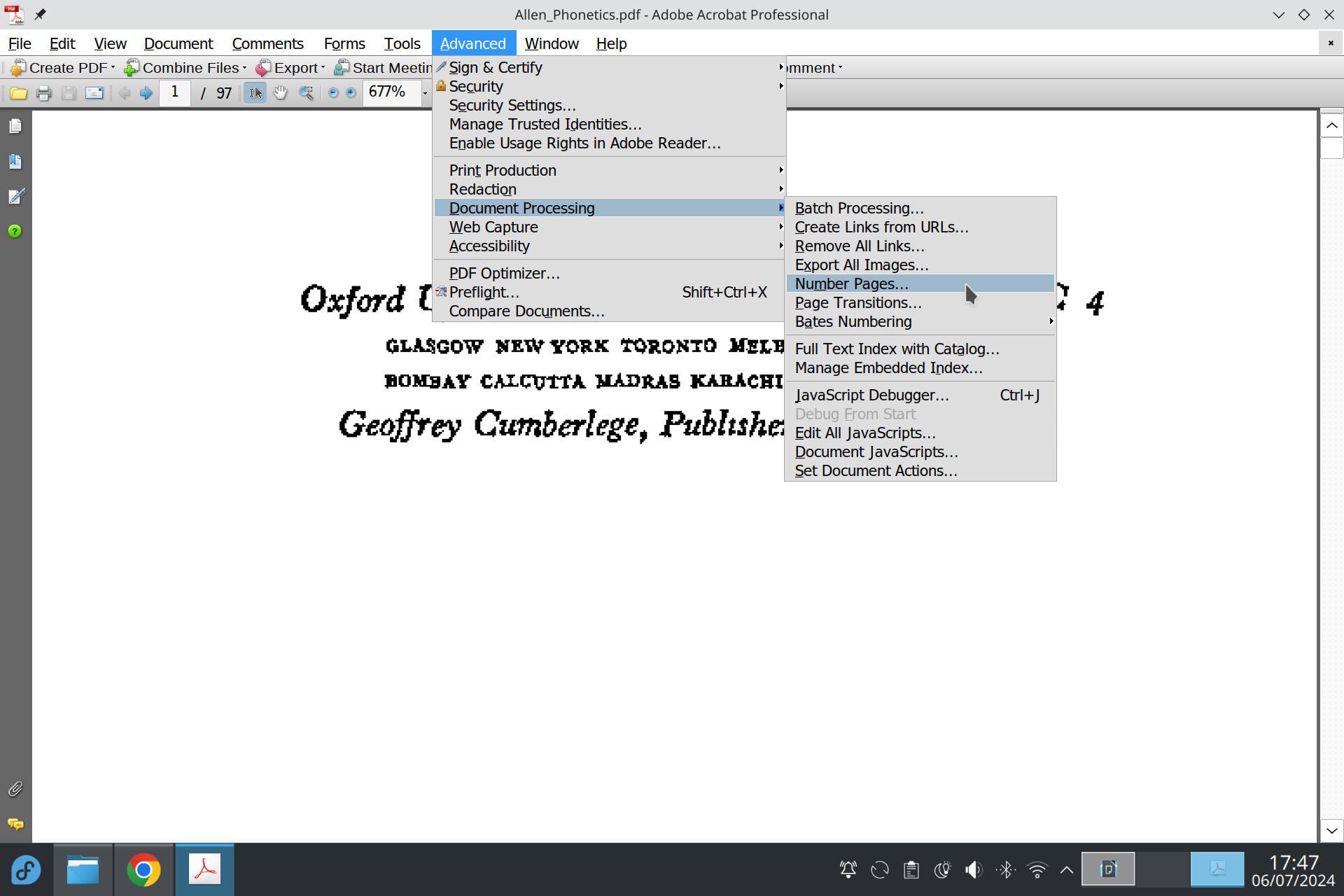Go to next page arrow
The image size is (1344, 896).
[146, 93]
